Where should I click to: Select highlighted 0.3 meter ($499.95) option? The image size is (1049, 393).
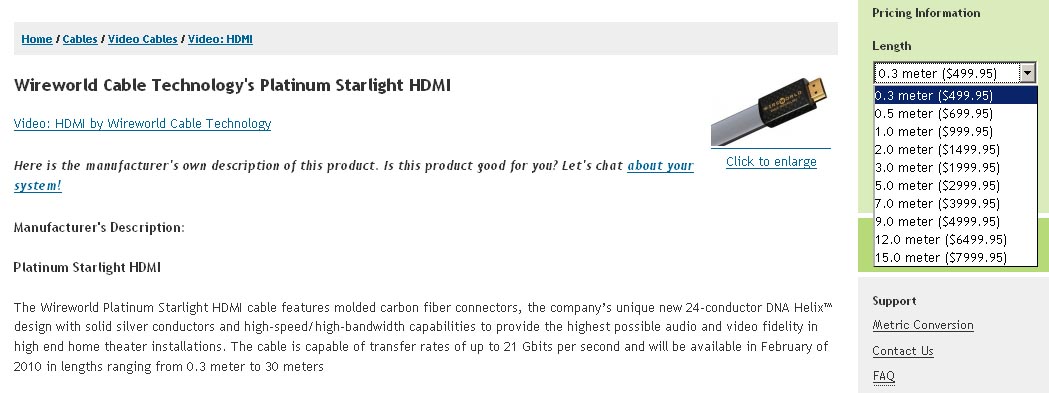(955, 95)
